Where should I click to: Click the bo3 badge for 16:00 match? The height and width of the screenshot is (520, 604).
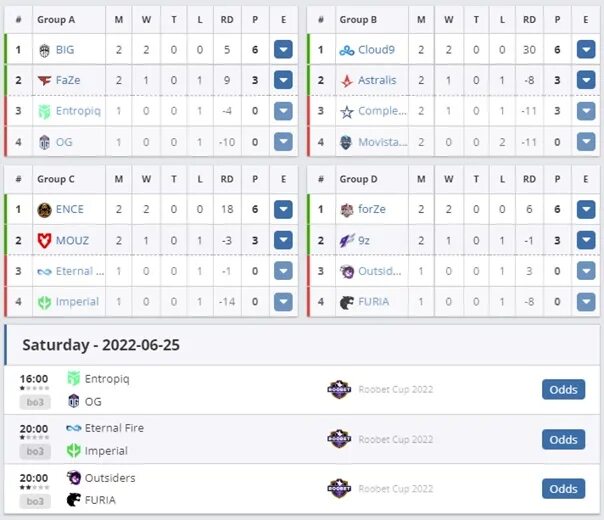pyautogui.click(x=35, y=402)
